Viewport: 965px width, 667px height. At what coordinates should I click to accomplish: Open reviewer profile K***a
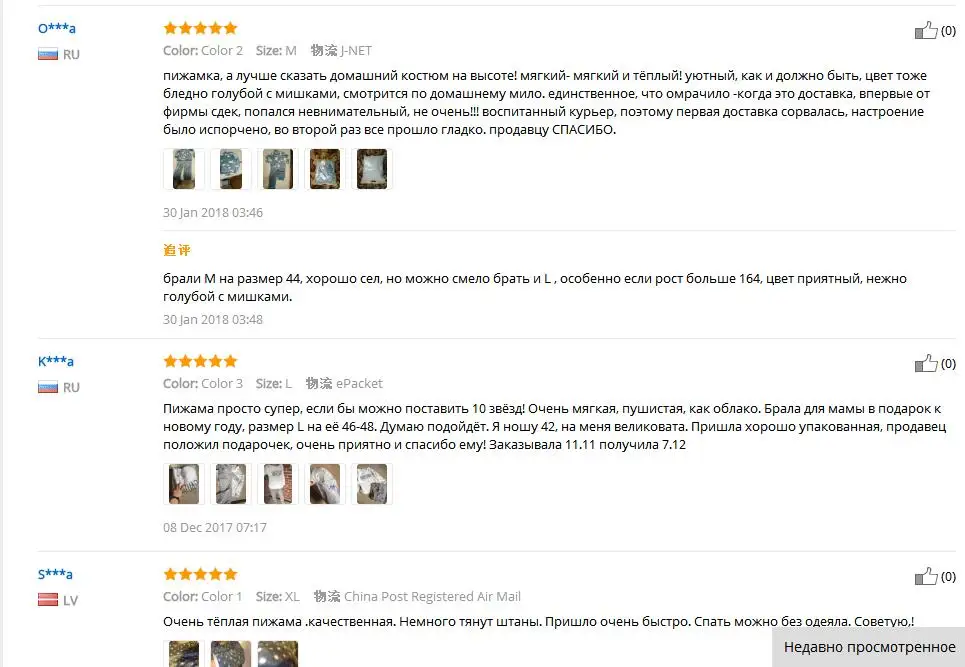(x=56, y=361)
